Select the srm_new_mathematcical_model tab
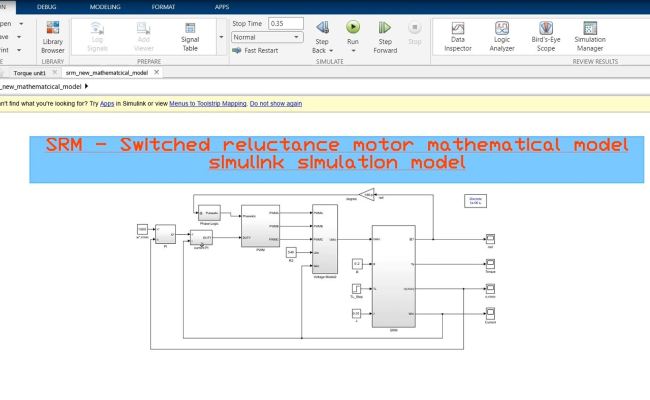This screenshot has height=400, width=650. point(107,73)
